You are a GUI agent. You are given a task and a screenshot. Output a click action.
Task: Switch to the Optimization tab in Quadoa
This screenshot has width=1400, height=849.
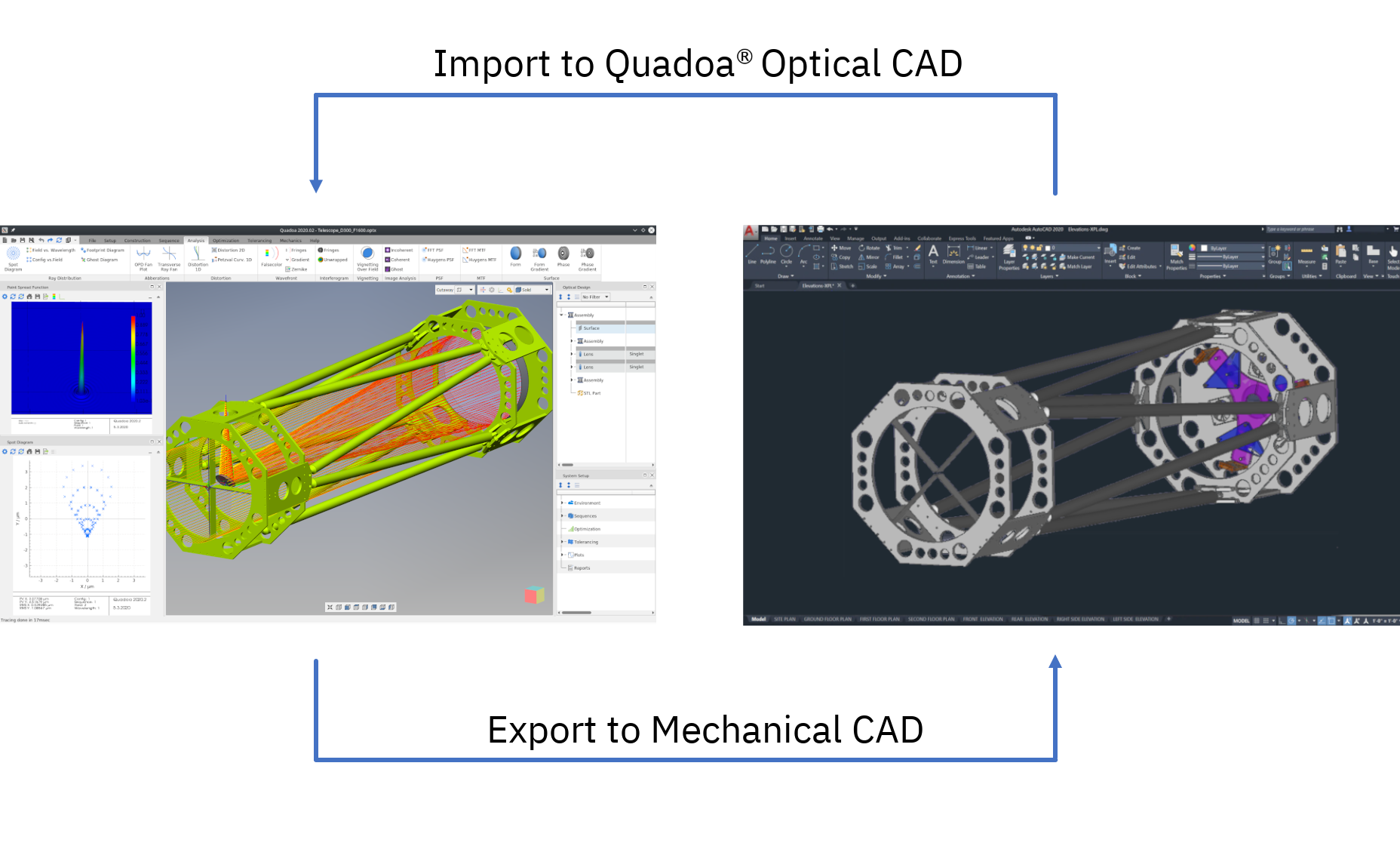226,241
